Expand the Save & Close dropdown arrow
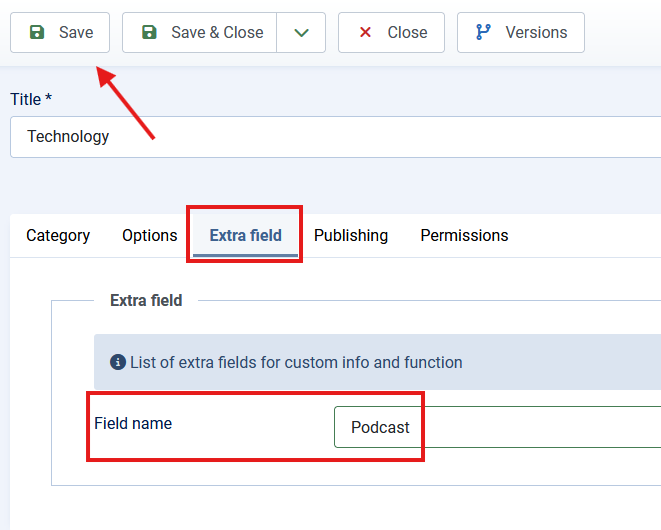 [301, 33]
